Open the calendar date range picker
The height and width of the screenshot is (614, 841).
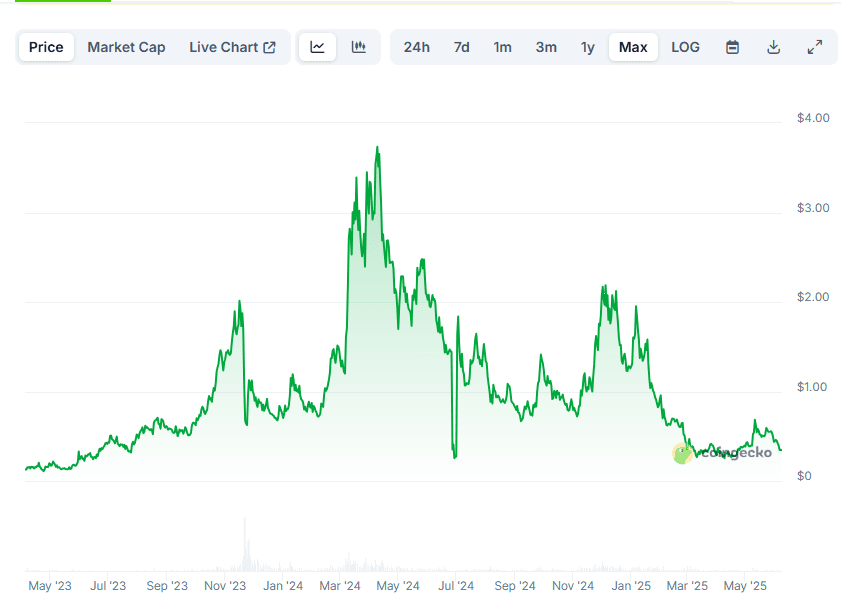[x=732, y=47]
